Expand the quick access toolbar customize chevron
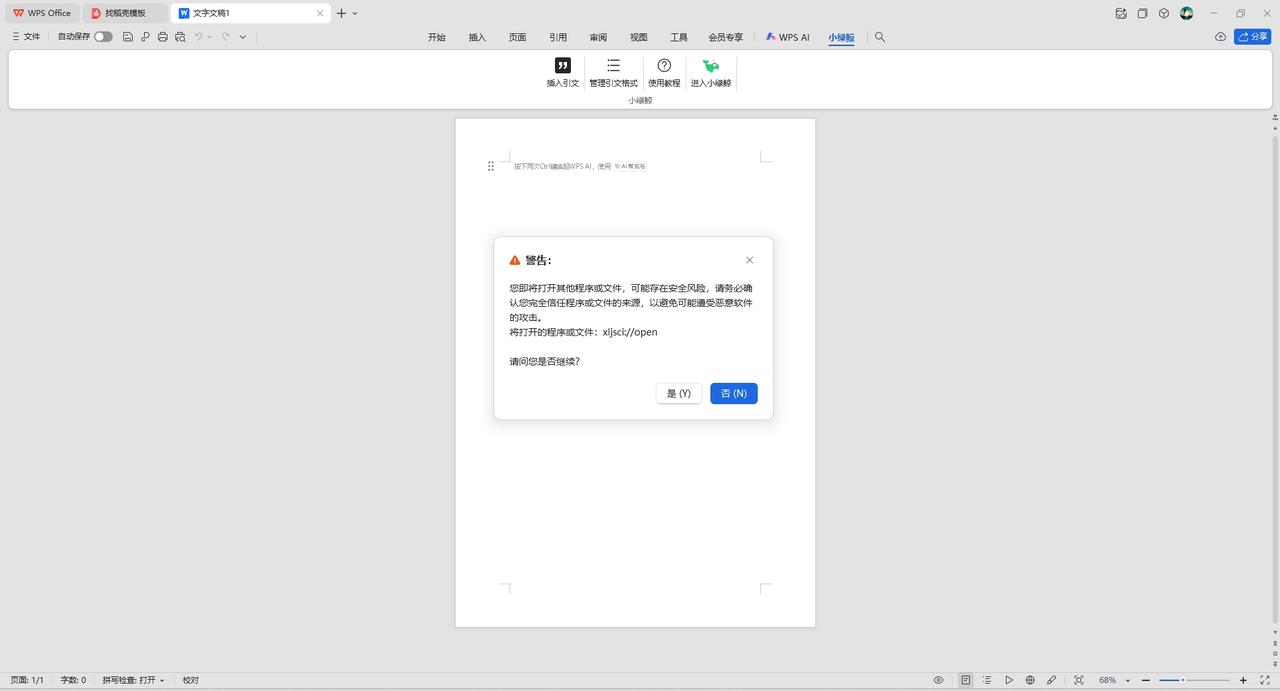Image resolution: width=1280 pixels, height=691 pixels. 243,37
